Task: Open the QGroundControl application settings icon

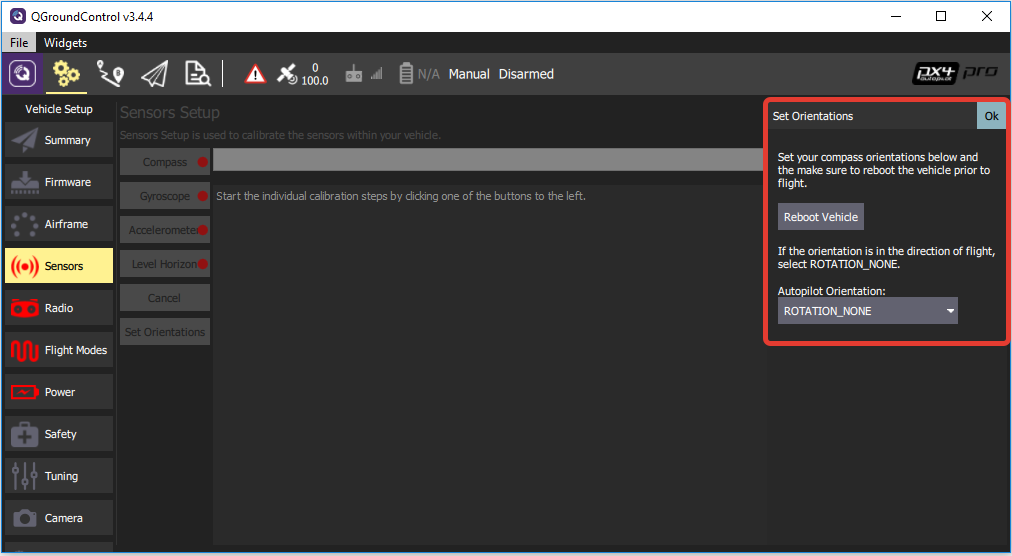Action: pyautogui.click(x=23, y=74)
